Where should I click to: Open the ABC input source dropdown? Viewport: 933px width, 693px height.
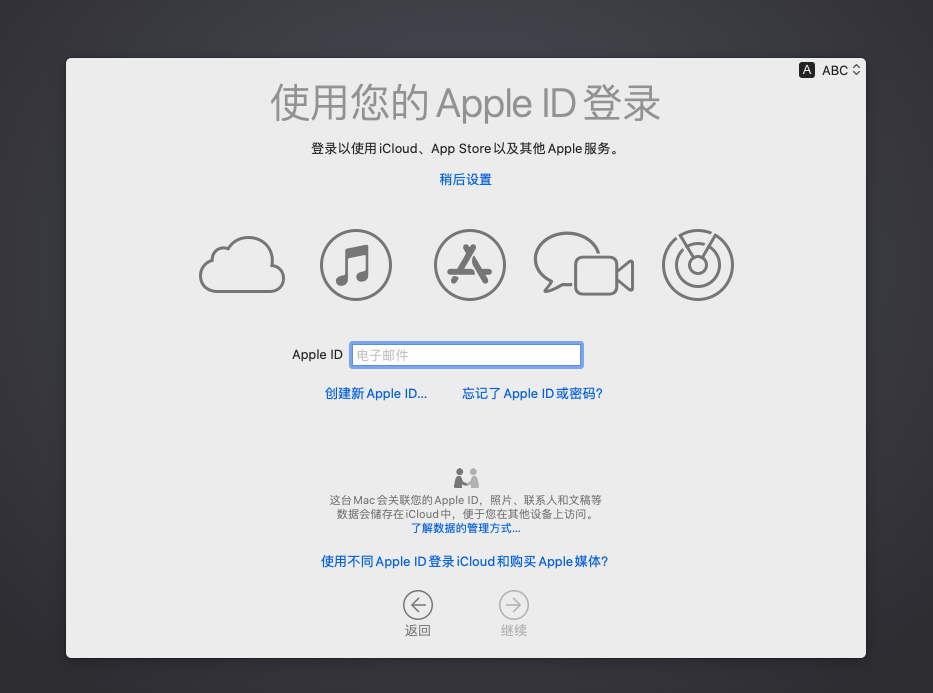click(x=841, y=70)
